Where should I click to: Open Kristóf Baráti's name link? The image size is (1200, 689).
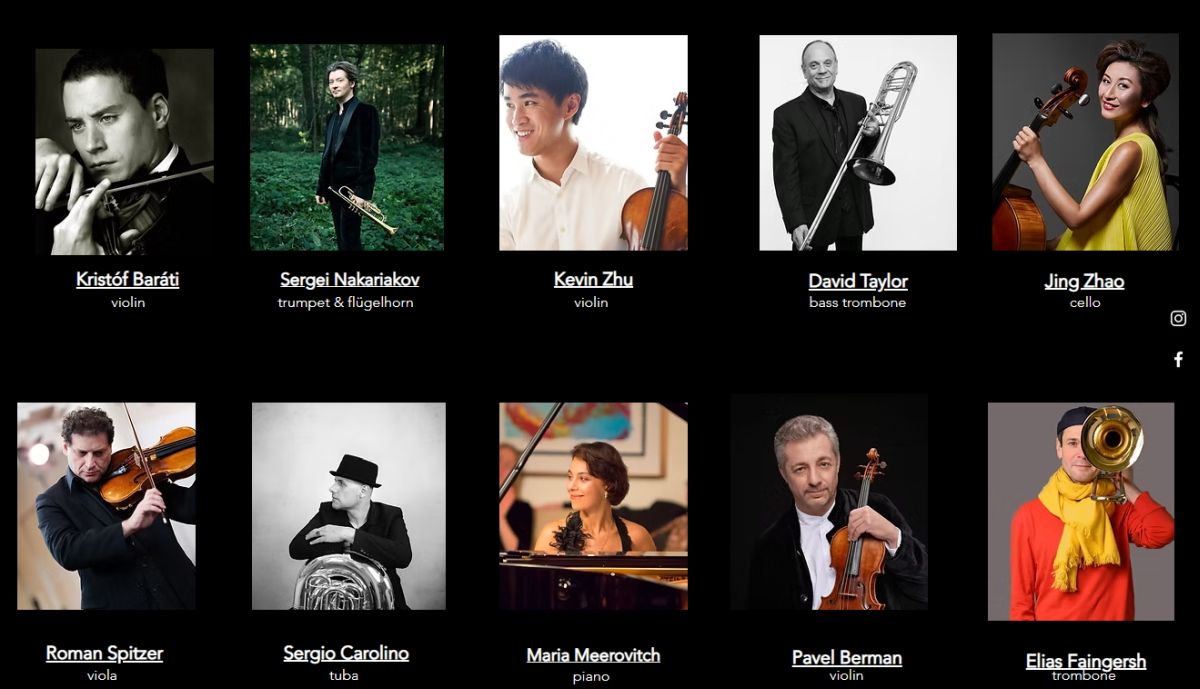point(128,279)
